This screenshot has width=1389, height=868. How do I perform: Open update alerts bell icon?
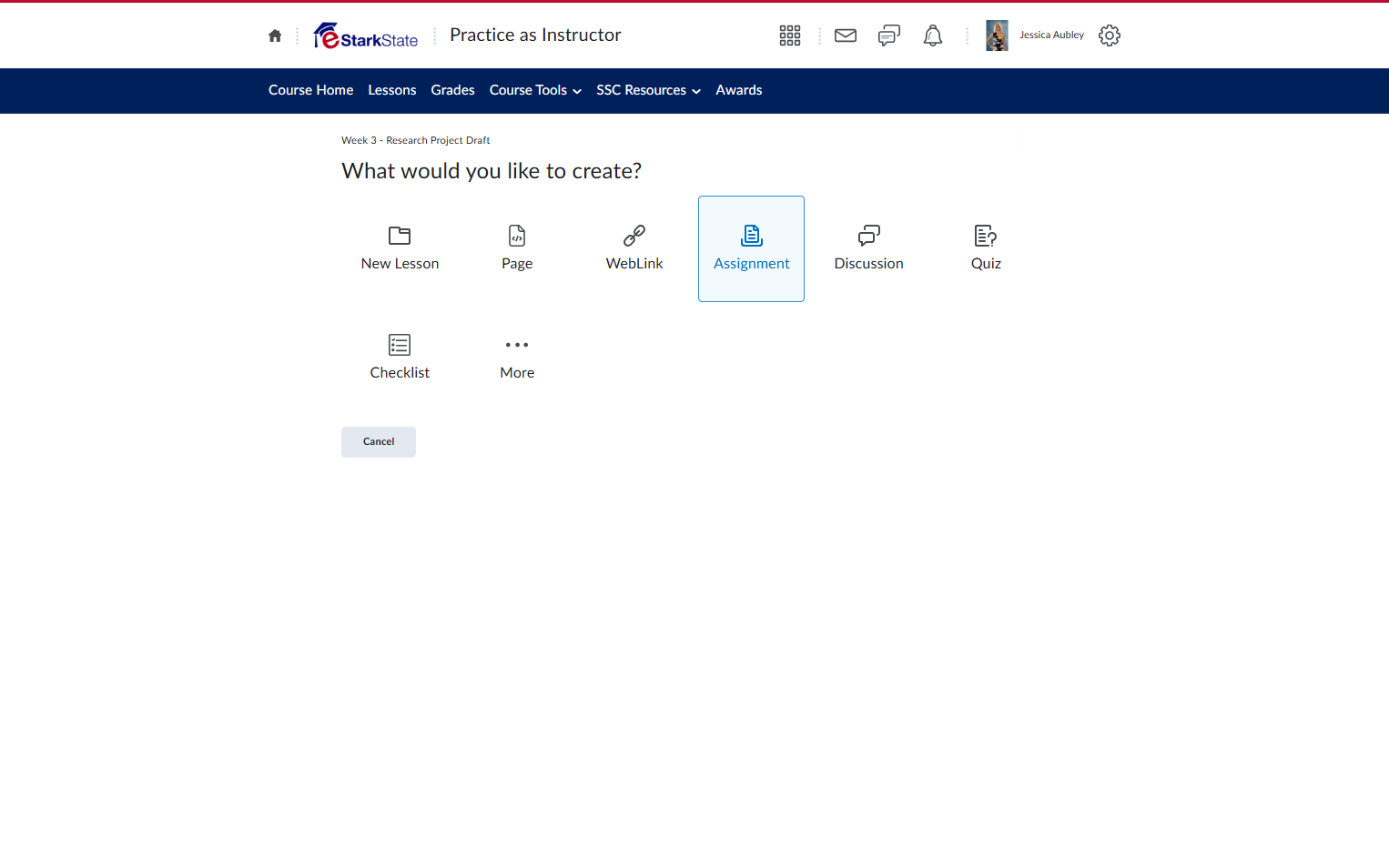pos(933,35)
